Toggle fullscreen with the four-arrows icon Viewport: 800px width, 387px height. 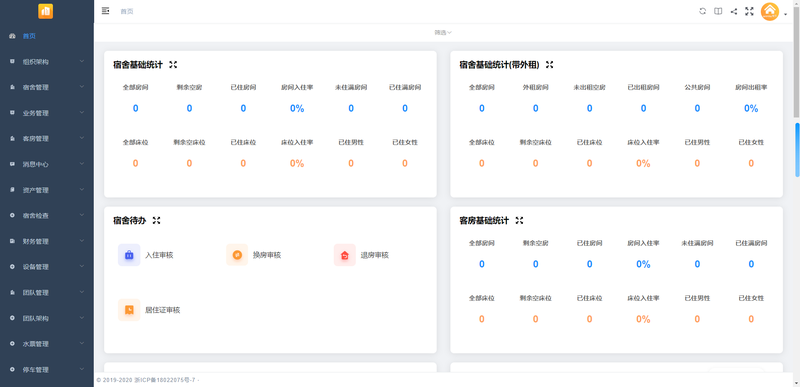click(749, 11)
